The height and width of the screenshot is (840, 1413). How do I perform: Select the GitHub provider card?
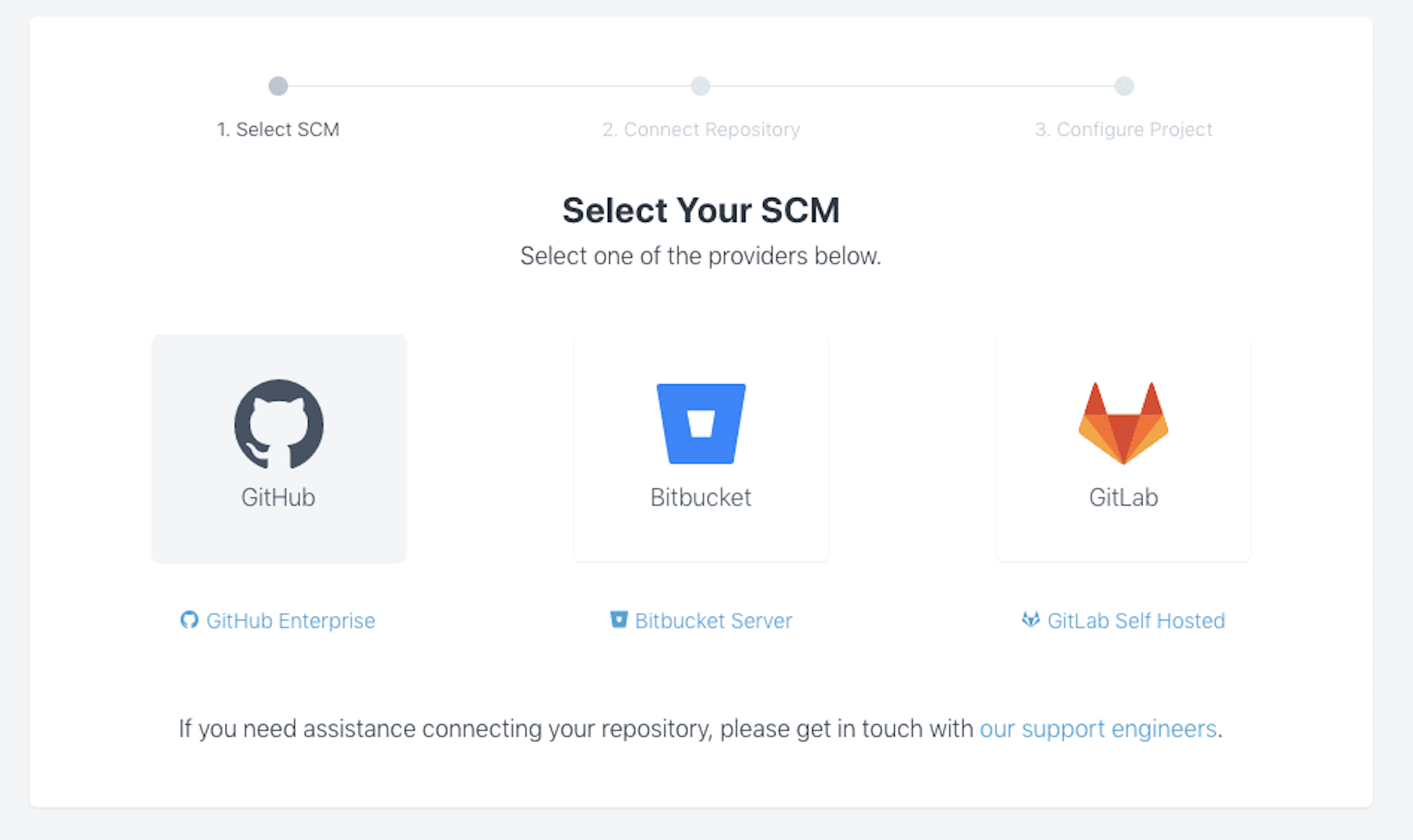coord(279,448)
